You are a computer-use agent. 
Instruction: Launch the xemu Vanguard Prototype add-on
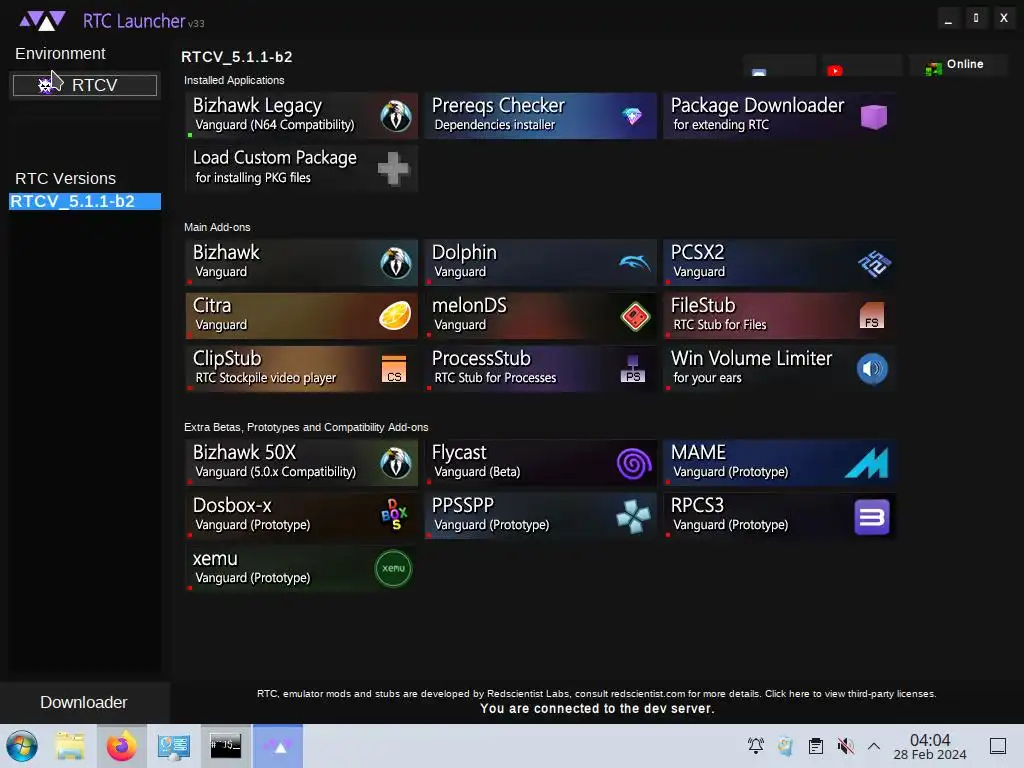[301, 568]
